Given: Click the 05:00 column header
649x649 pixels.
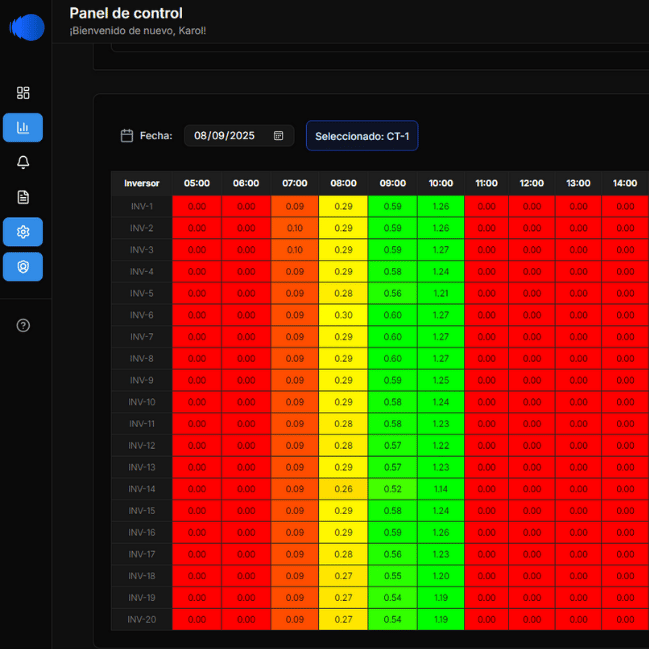Looking at the screenshot, I should (x=197, y=183).
